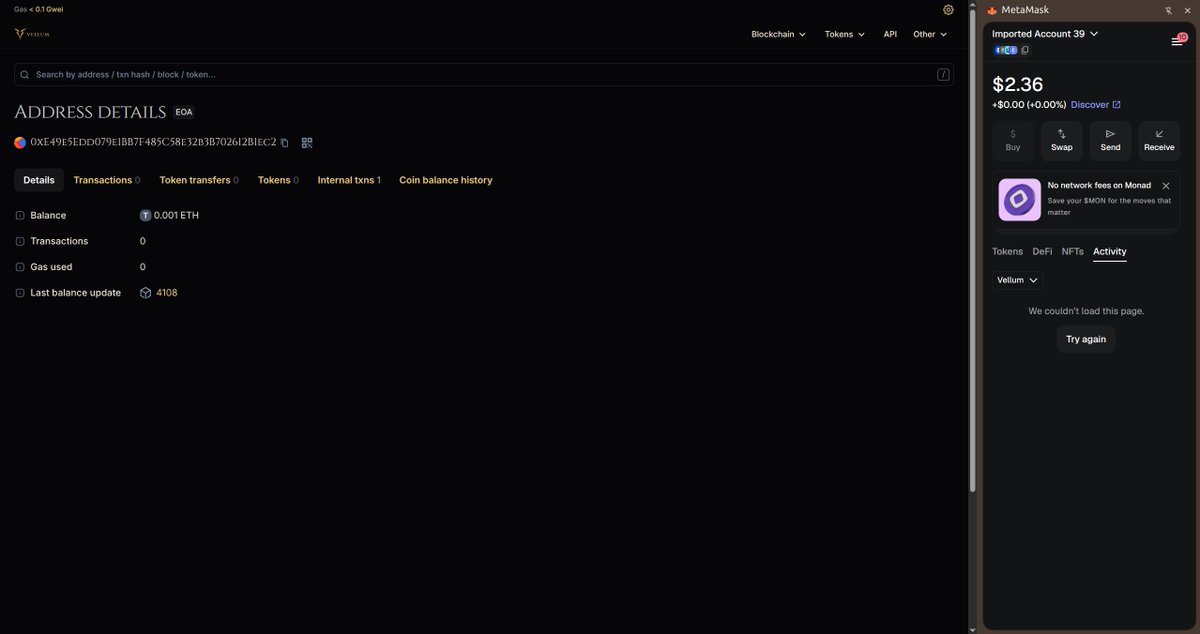The width and height of the screenshot is (1200, 634).
Task: Click the search magnifier icon
Action: 25,74
